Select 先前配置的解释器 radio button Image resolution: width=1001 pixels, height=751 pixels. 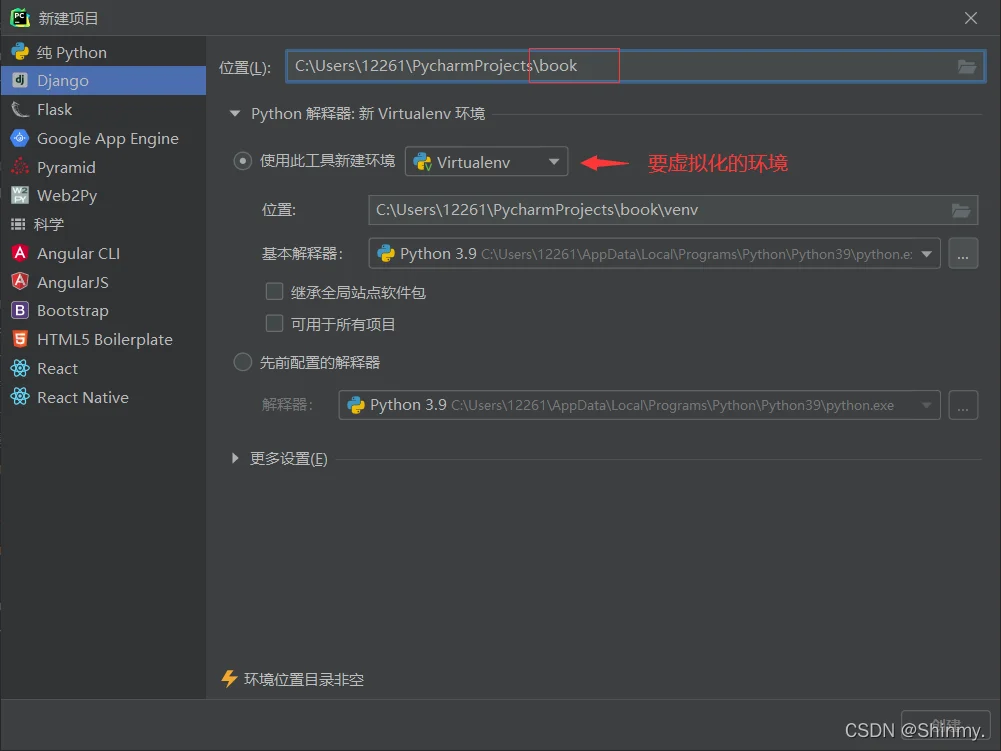(243, 362)
